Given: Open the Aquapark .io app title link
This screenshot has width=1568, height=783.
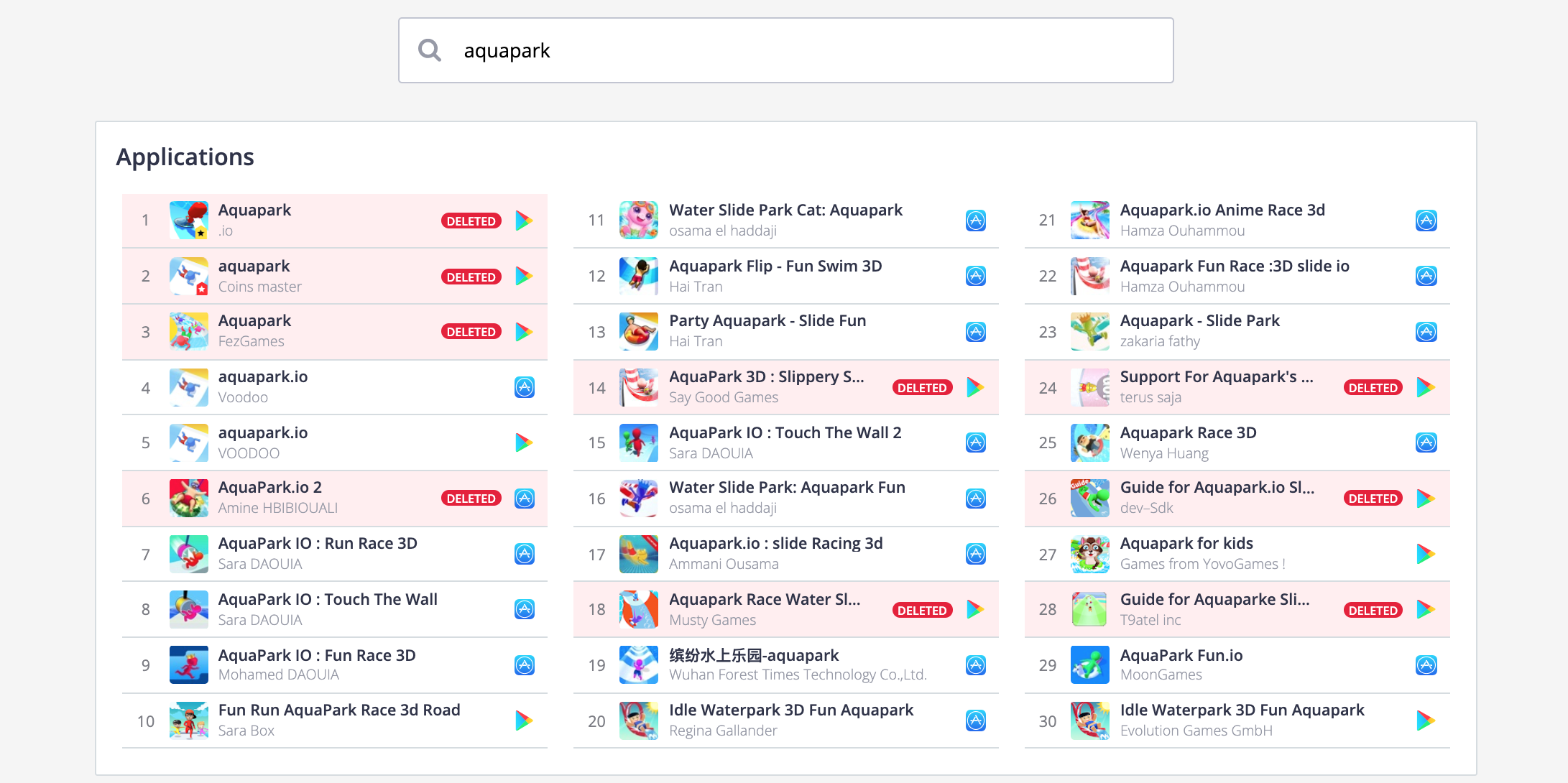Looking at the screenshot, I should click(x=254, y=210).
